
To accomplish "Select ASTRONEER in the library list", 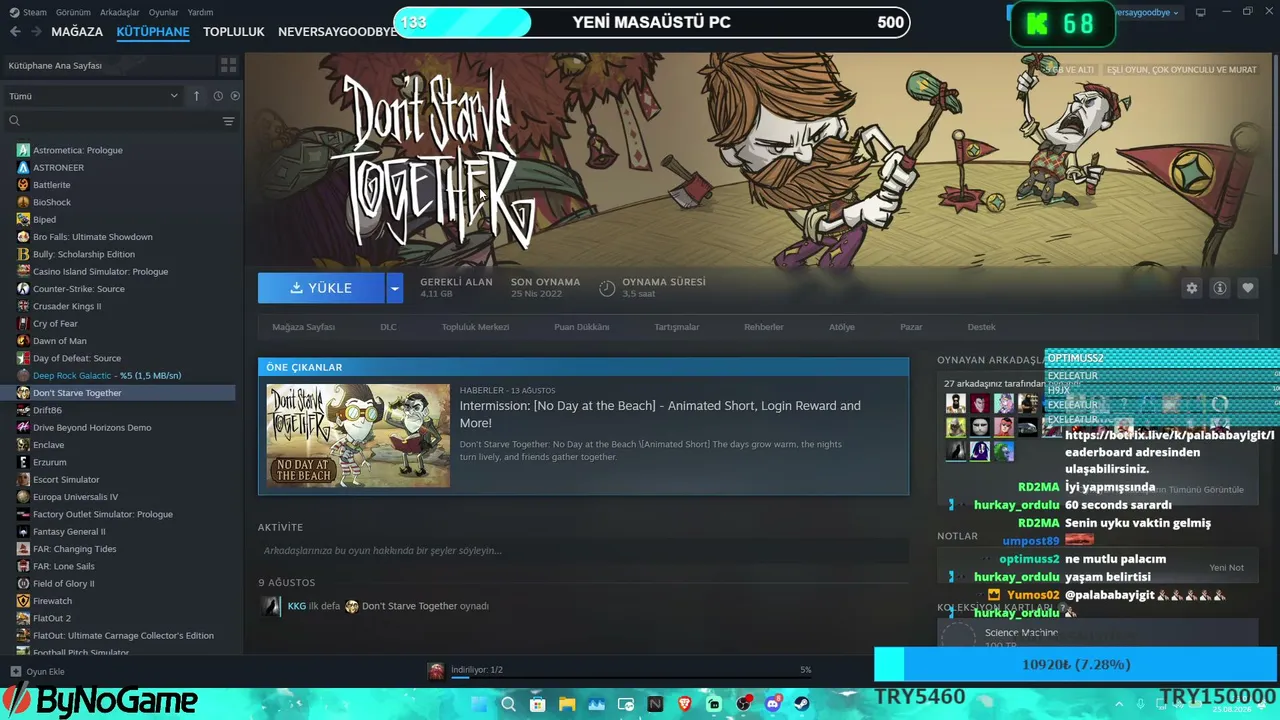I will (58, 167).
